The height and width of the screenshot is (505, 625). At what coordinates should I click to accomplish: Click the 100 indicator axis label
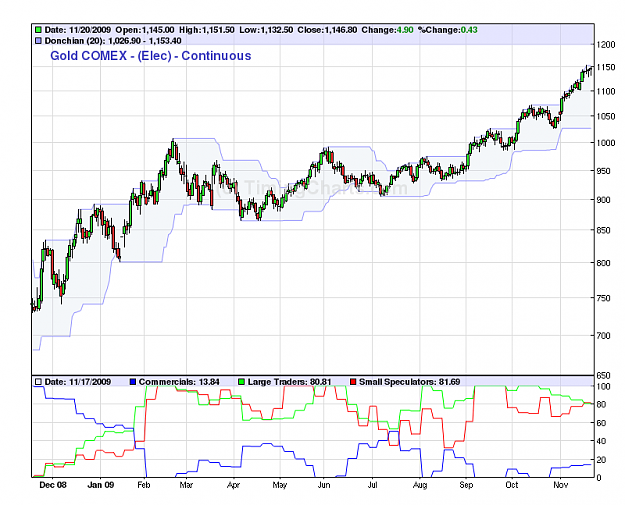(x=603, y=387)
